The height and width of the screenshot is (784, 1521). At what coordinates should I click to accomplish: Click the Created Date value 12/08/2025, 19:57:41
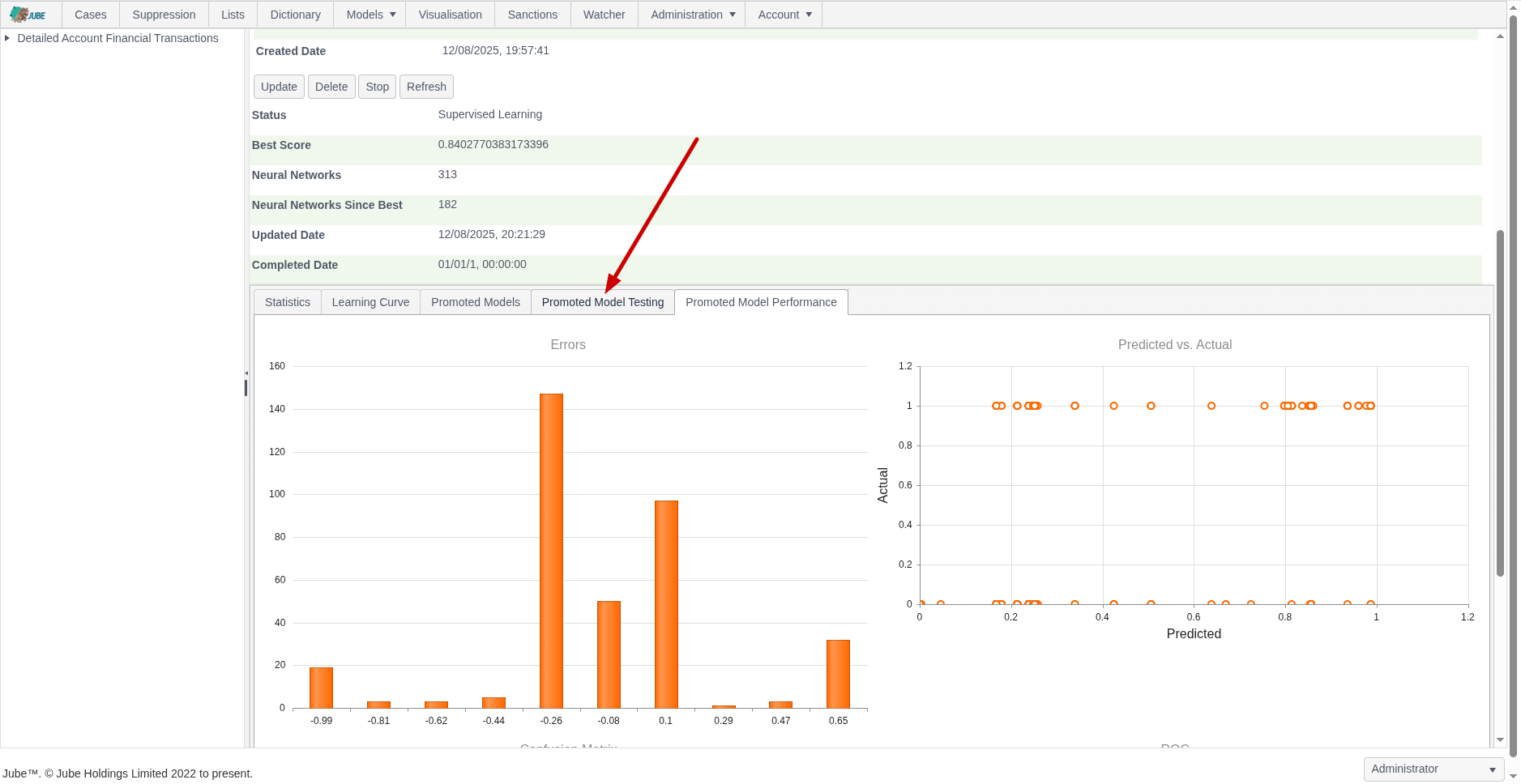pyautogui.click(x=496, y=50)
